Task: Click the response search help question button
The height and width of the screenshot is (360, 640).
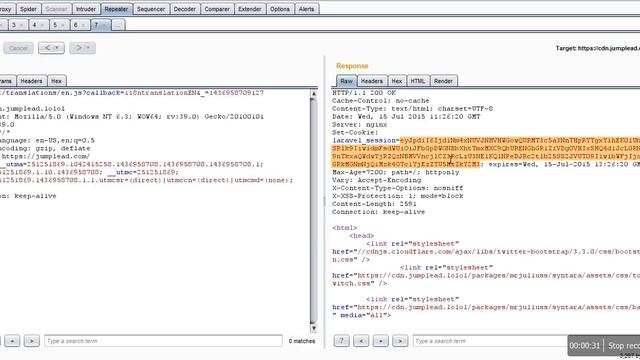Action: 342,341
